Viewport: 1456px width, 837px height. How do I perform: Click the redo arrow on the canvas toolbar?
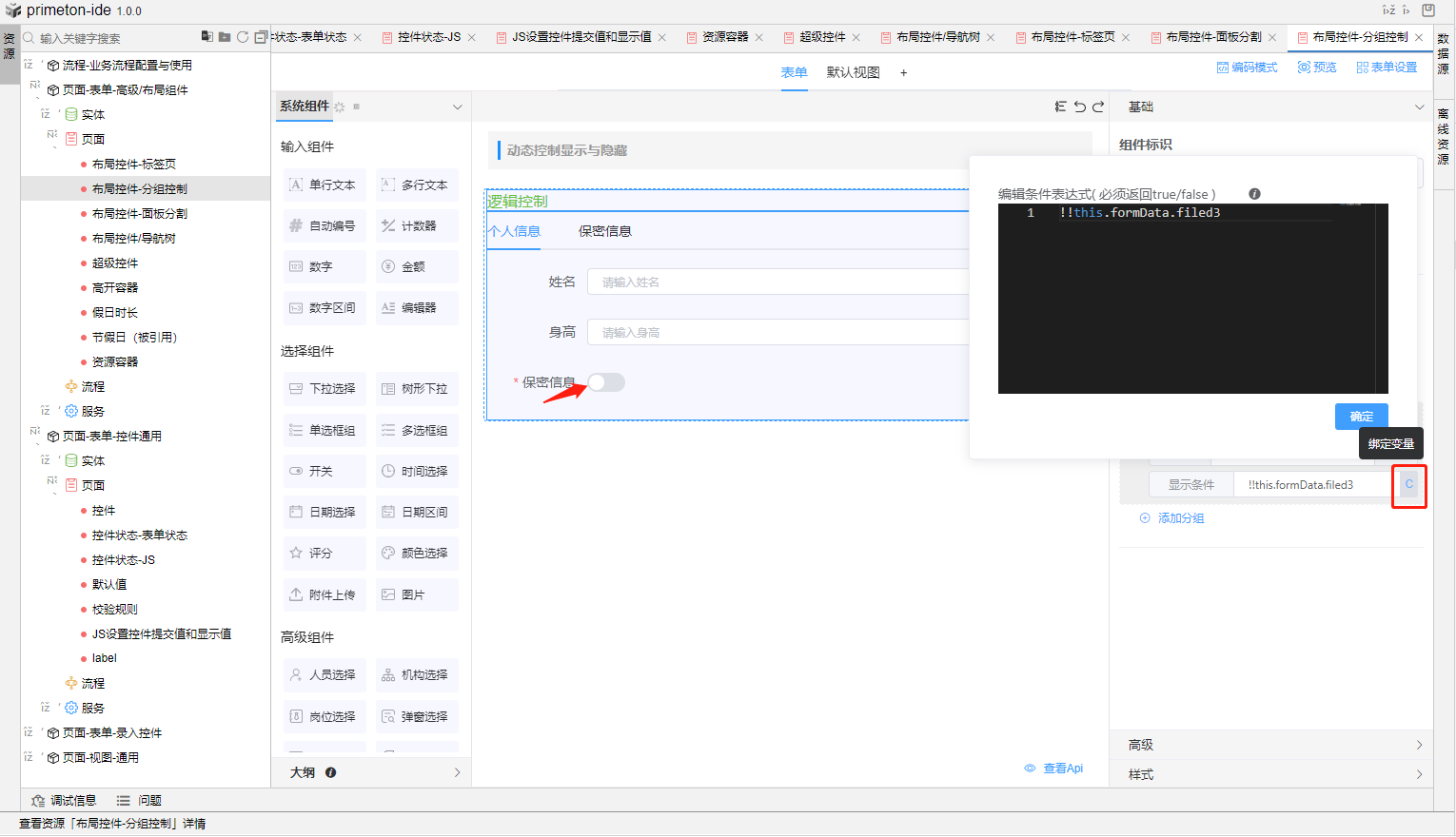click(x=1098, y=107)
